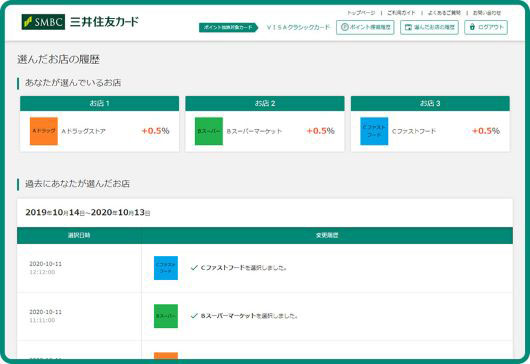Click the checkmark beside Cファストフードを選択しました
Screen dimensions: 530x364
(194, 268)
